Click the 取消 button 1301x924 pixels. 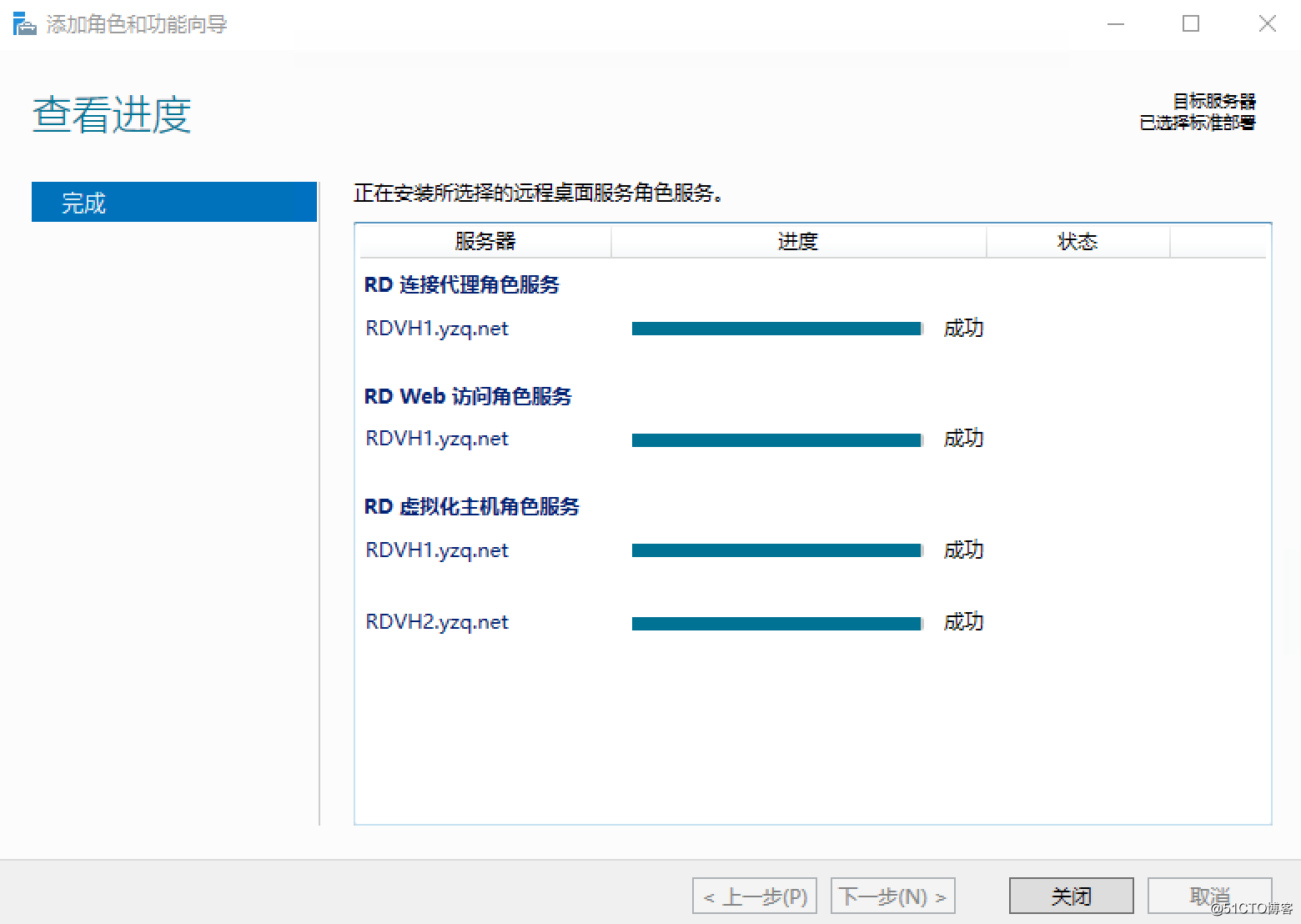[x=1209, y=896]
